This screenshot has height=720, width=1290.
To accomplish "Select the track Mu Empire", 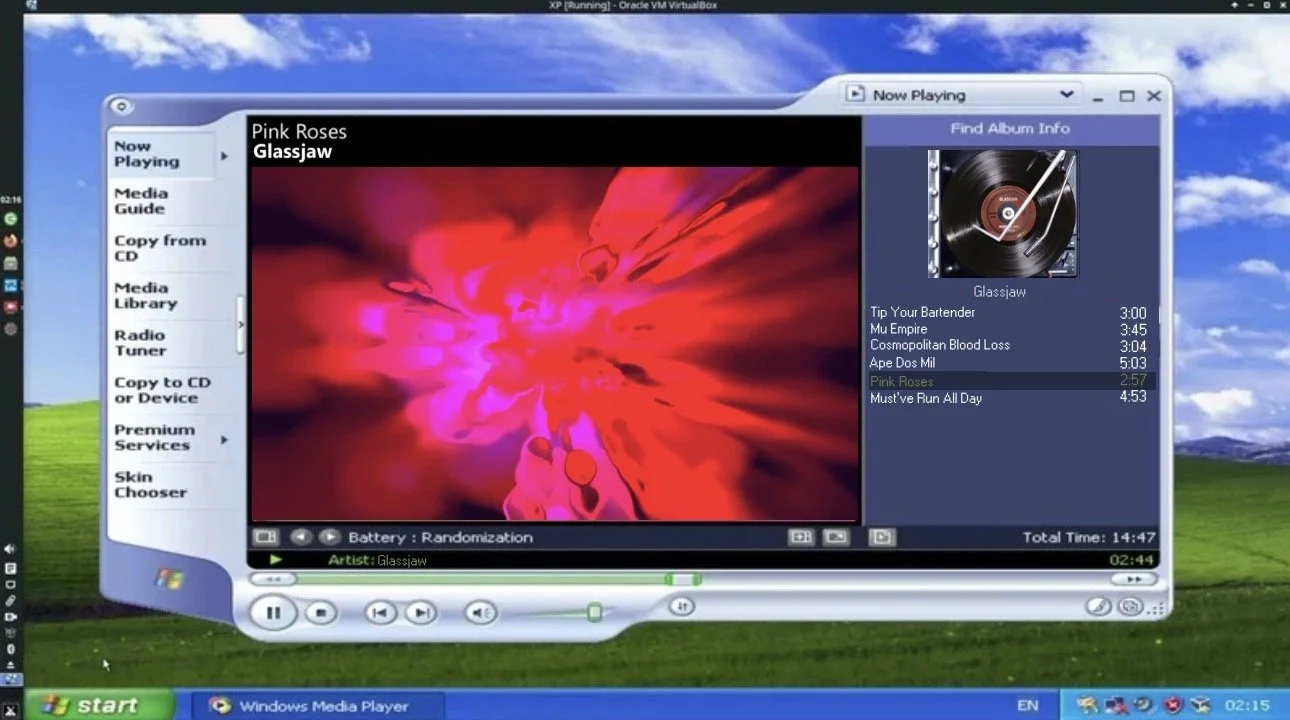I will (1008, 329).
